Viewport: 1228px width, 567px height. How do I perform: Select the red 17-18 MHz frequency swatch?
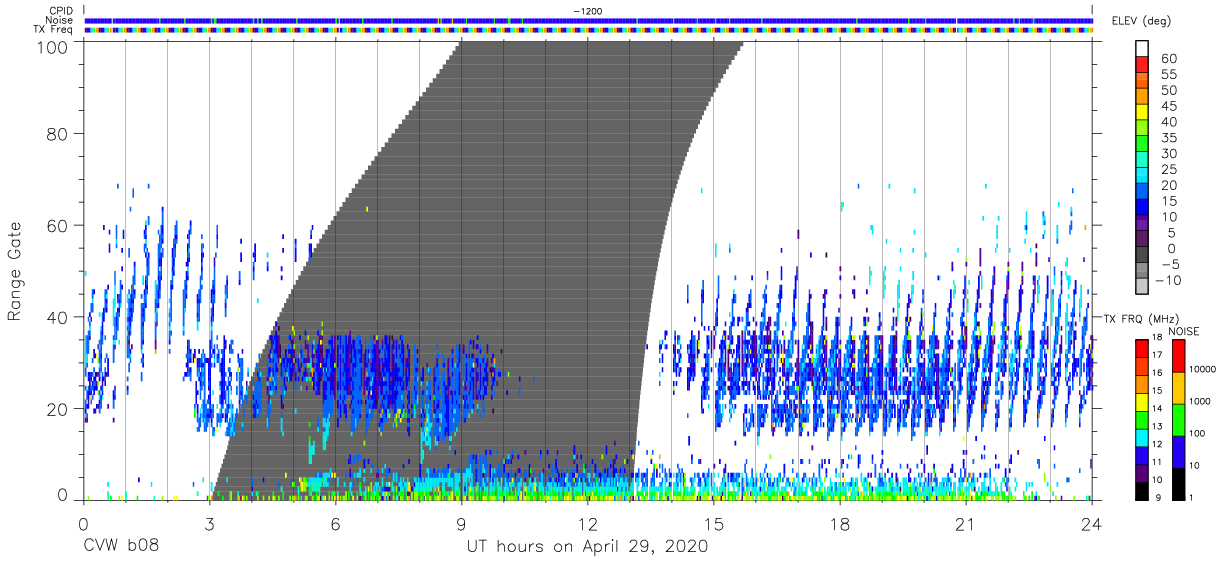point(1143,347)
